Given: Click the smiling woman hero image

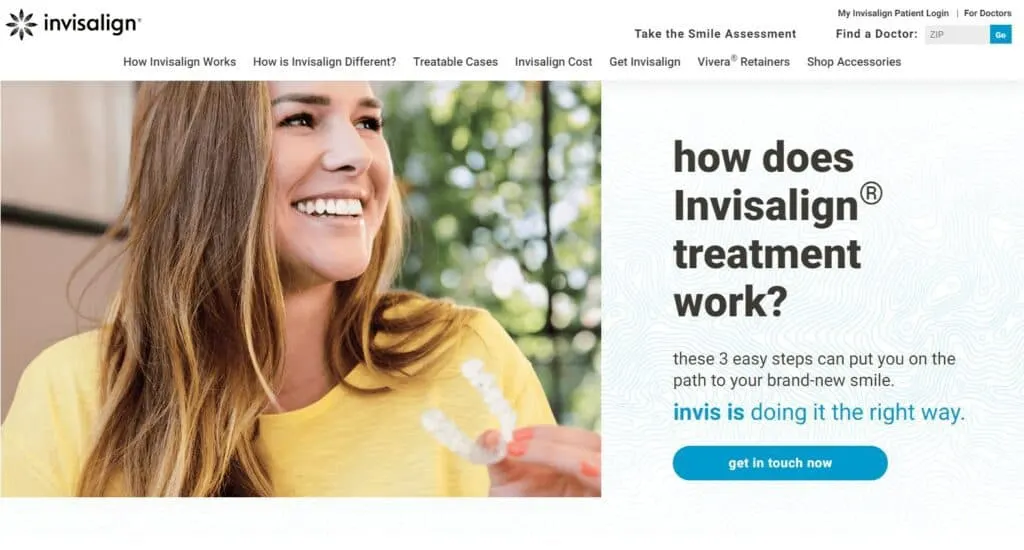Looking at the screenshot, I should [300, 289].
